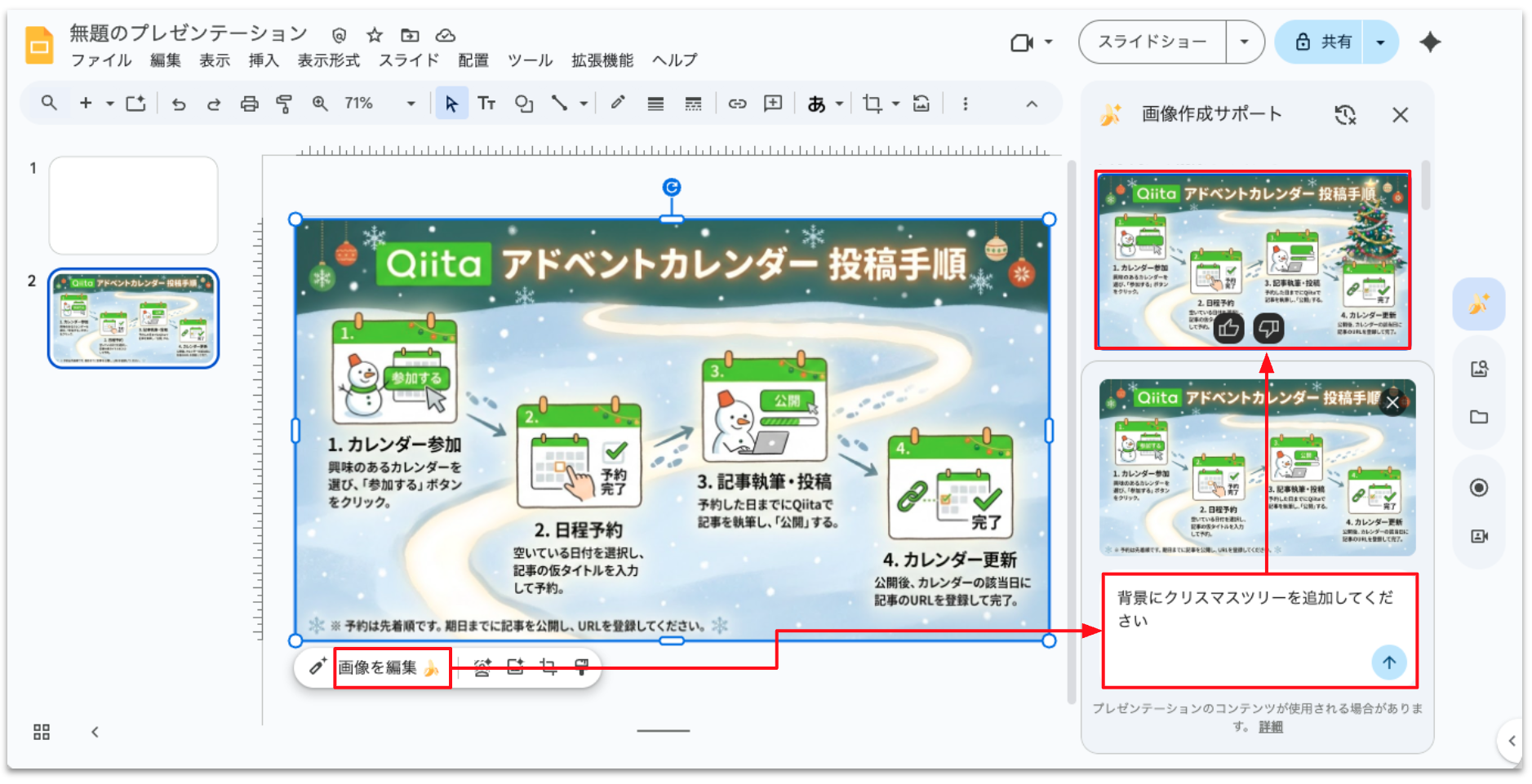Image resolution: width=1532 pixels, height=784 pixels.
Task: Switch to grid view at bottom left
Action: click(42, 732)
